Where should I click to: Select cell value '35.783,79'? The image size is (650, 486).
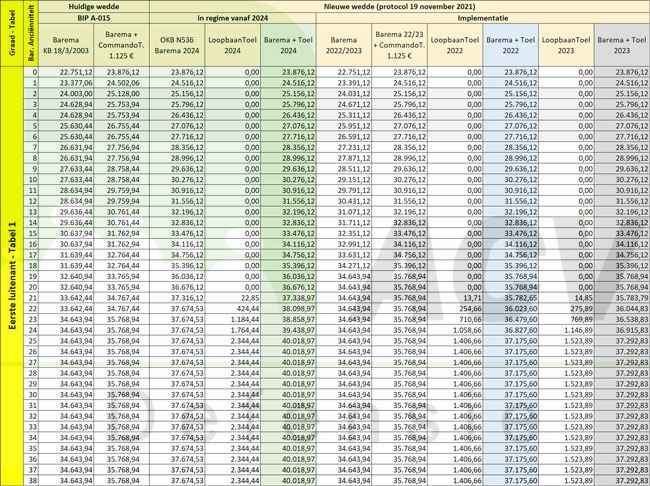tap(632, 298)
